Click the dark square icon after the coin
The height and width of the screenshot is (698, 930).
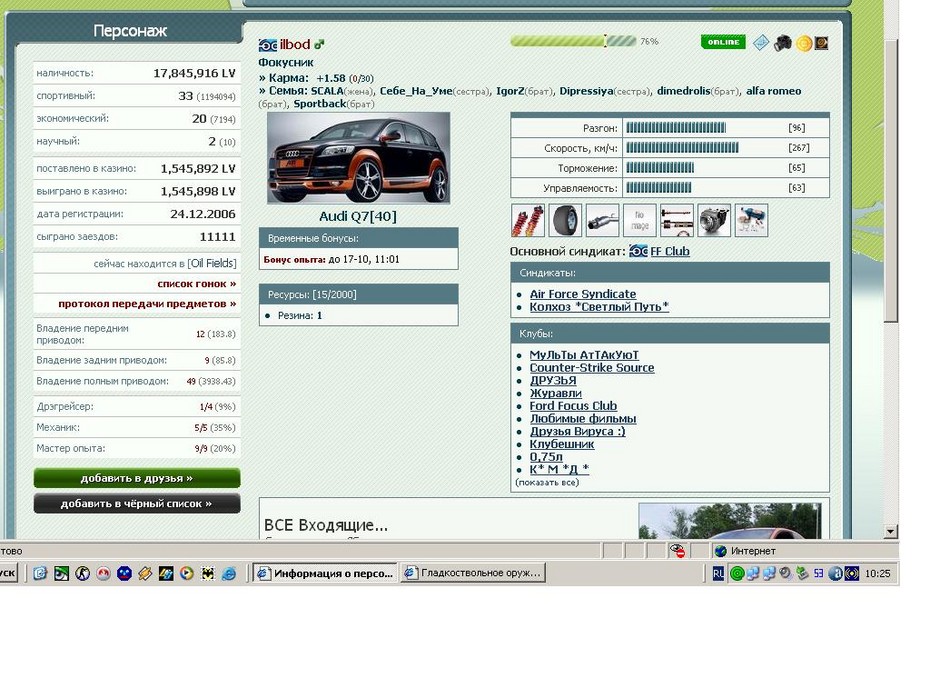(821, 43)
